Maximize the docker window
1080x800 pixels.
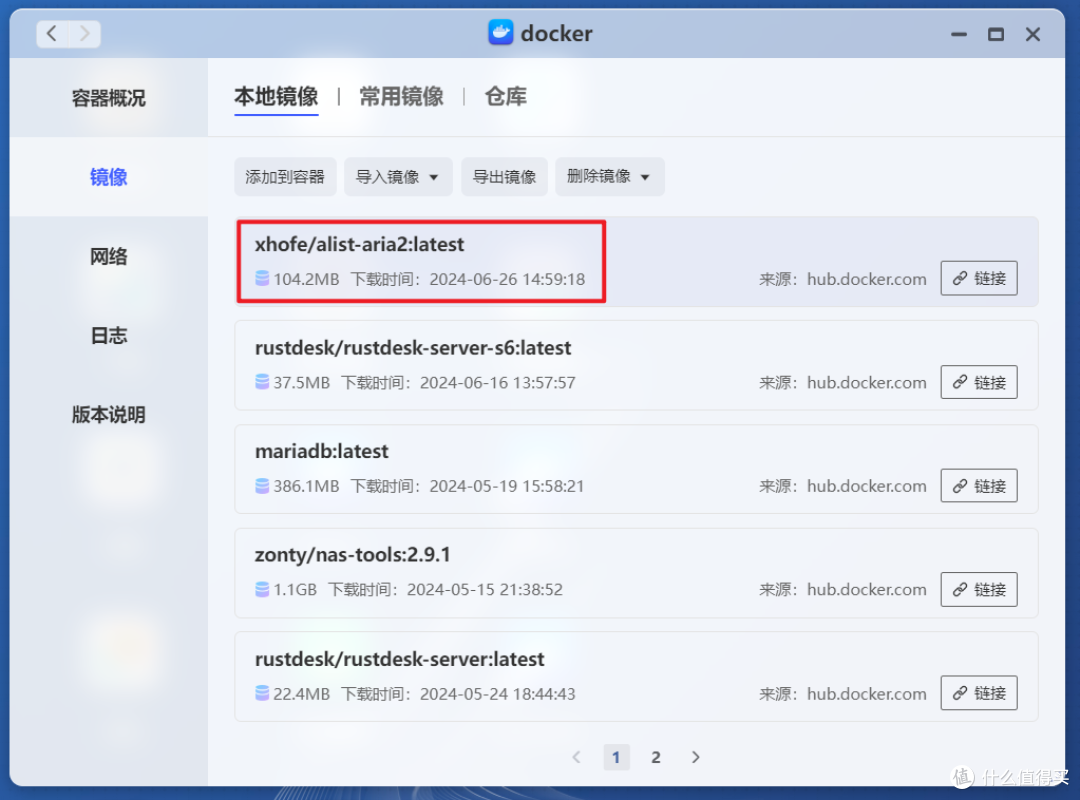[995, 34]
